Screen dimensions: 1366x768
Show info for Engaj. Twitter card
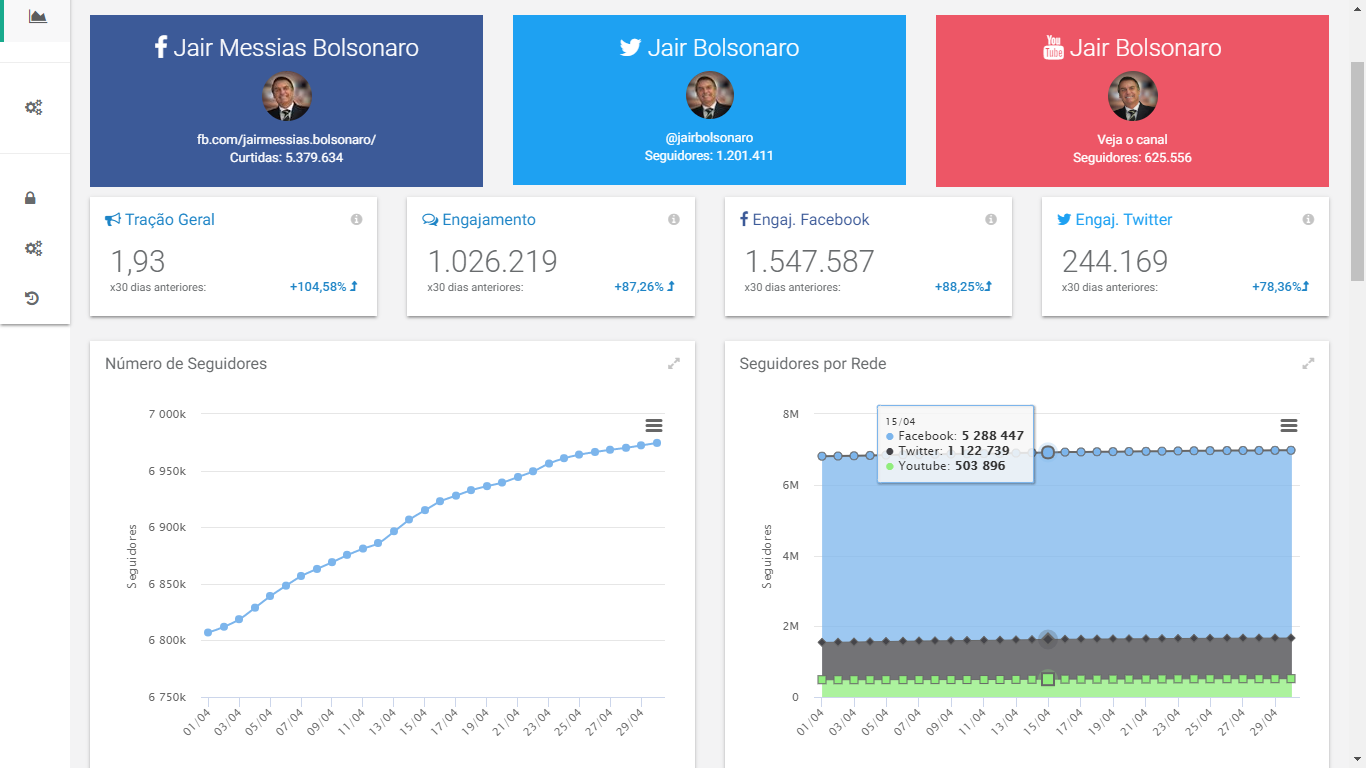tap(1308, 220)
